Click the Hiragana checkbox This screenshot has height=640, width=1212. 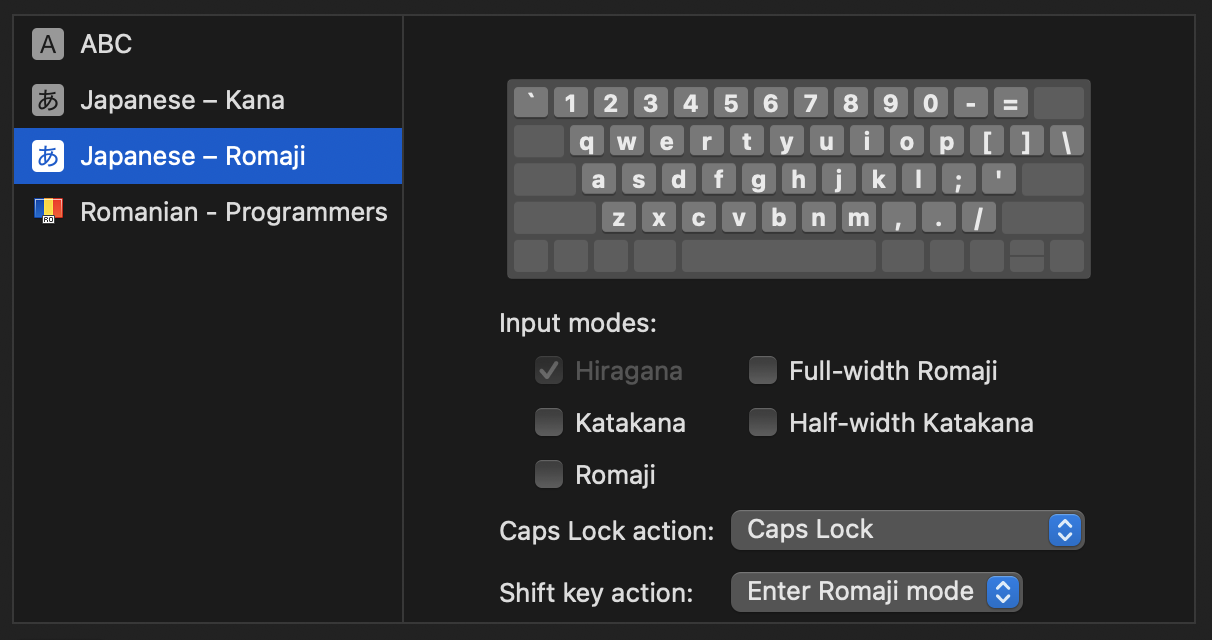[x=548, y=372]
